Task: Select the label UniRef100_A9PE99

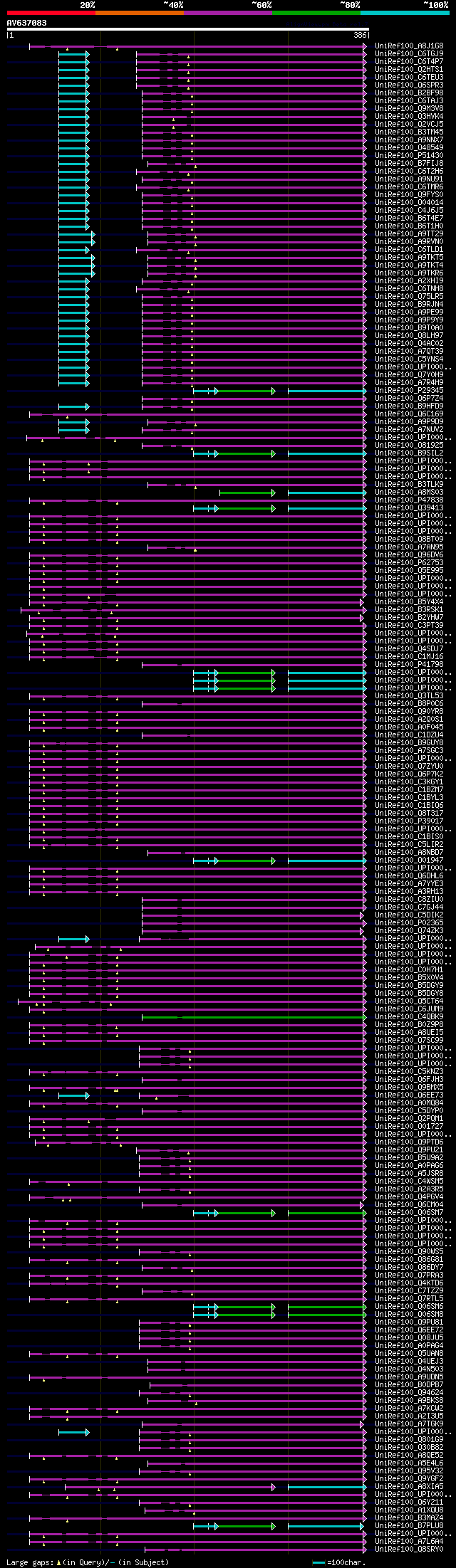Action: click(409, 312)
